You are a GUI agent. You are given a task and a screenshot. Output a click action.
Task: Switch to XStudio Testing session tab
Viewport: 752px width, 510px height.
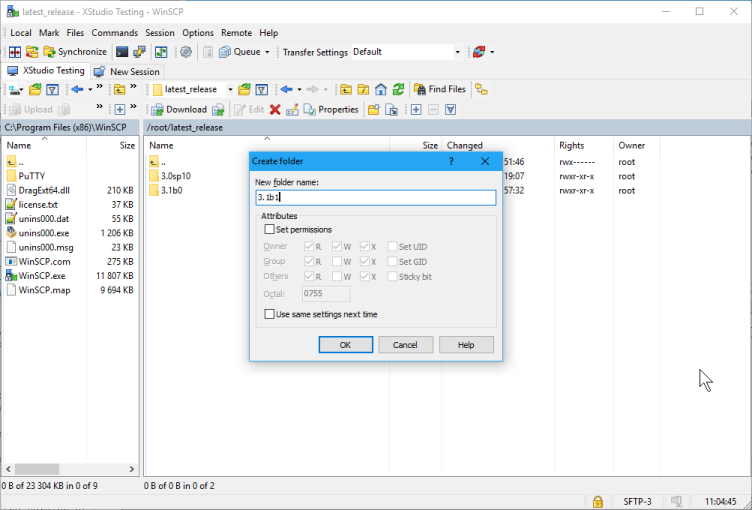pos(46,71)
